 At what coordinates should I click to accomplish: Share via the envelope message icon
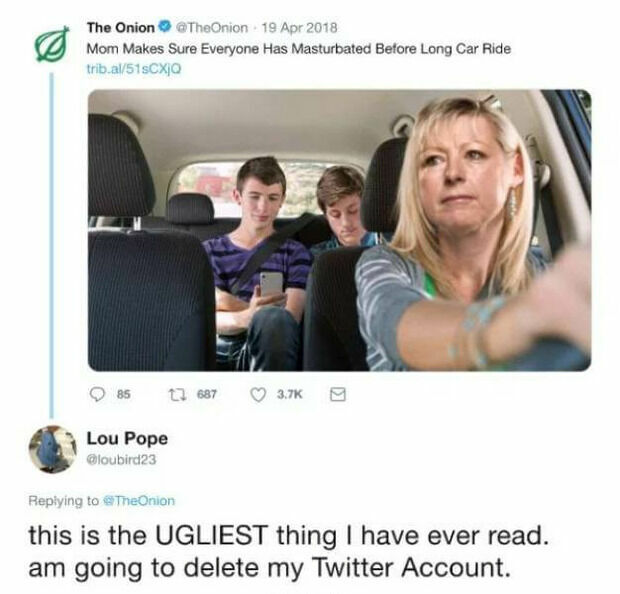[338, 394]
